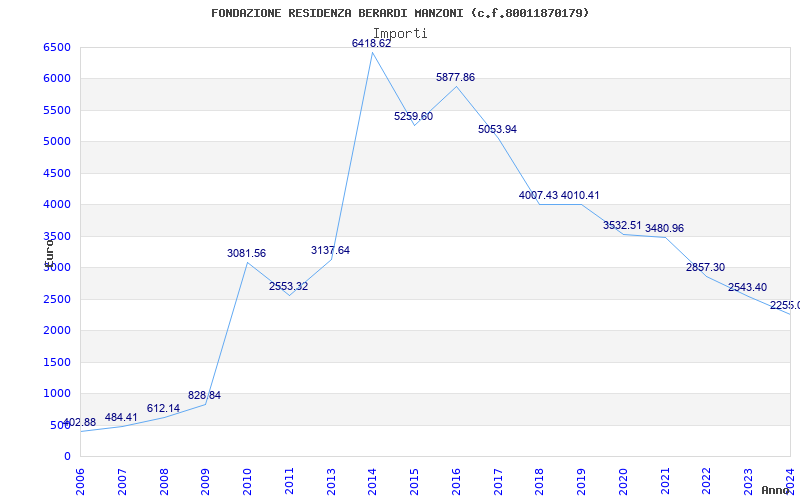Screen dimensions: 800x500
Task: Select year 2021 on the x-axis
Action: click(x=665, y=482)
